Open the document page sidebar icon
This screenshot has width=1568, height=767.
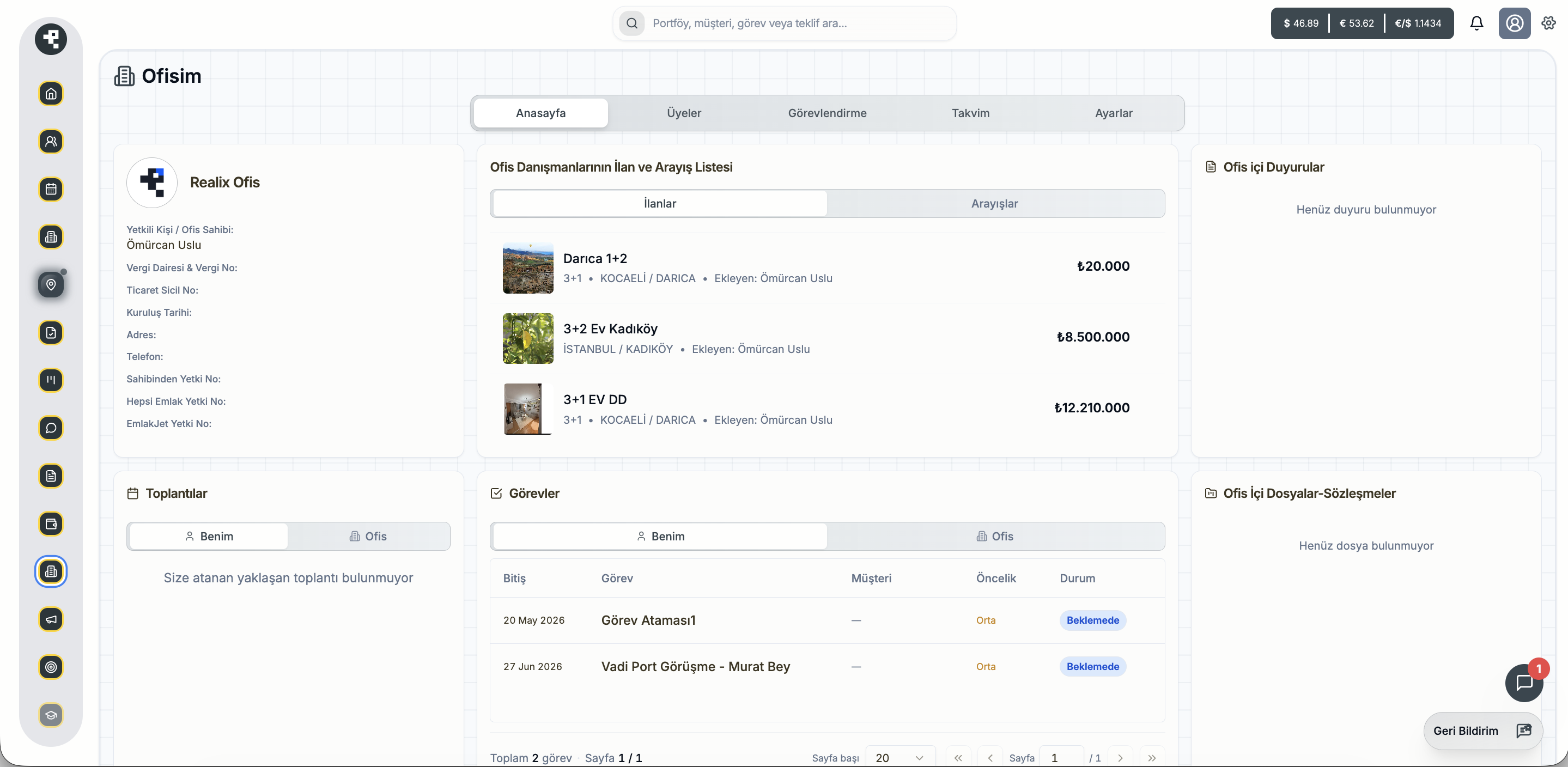(51, 476)
